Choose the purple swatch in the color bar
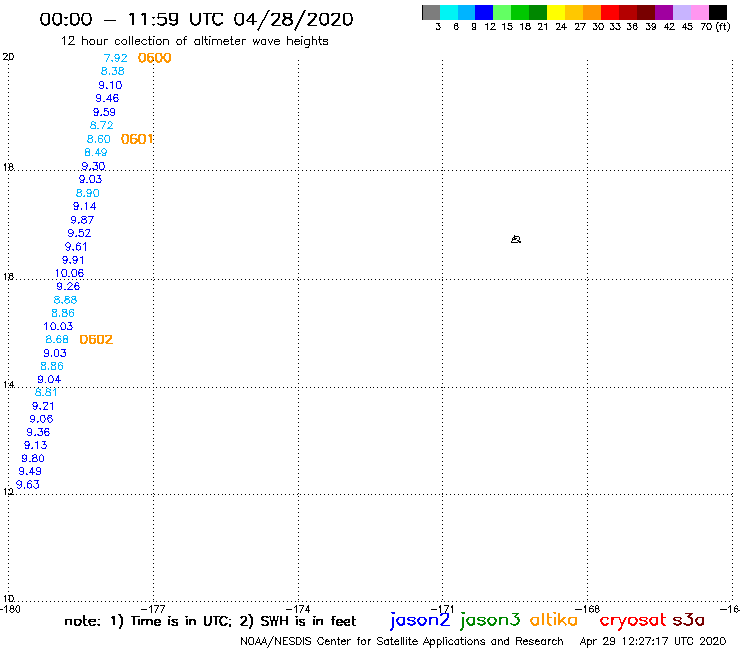Screen dimensions: 740x650 [x=664, y=12]
